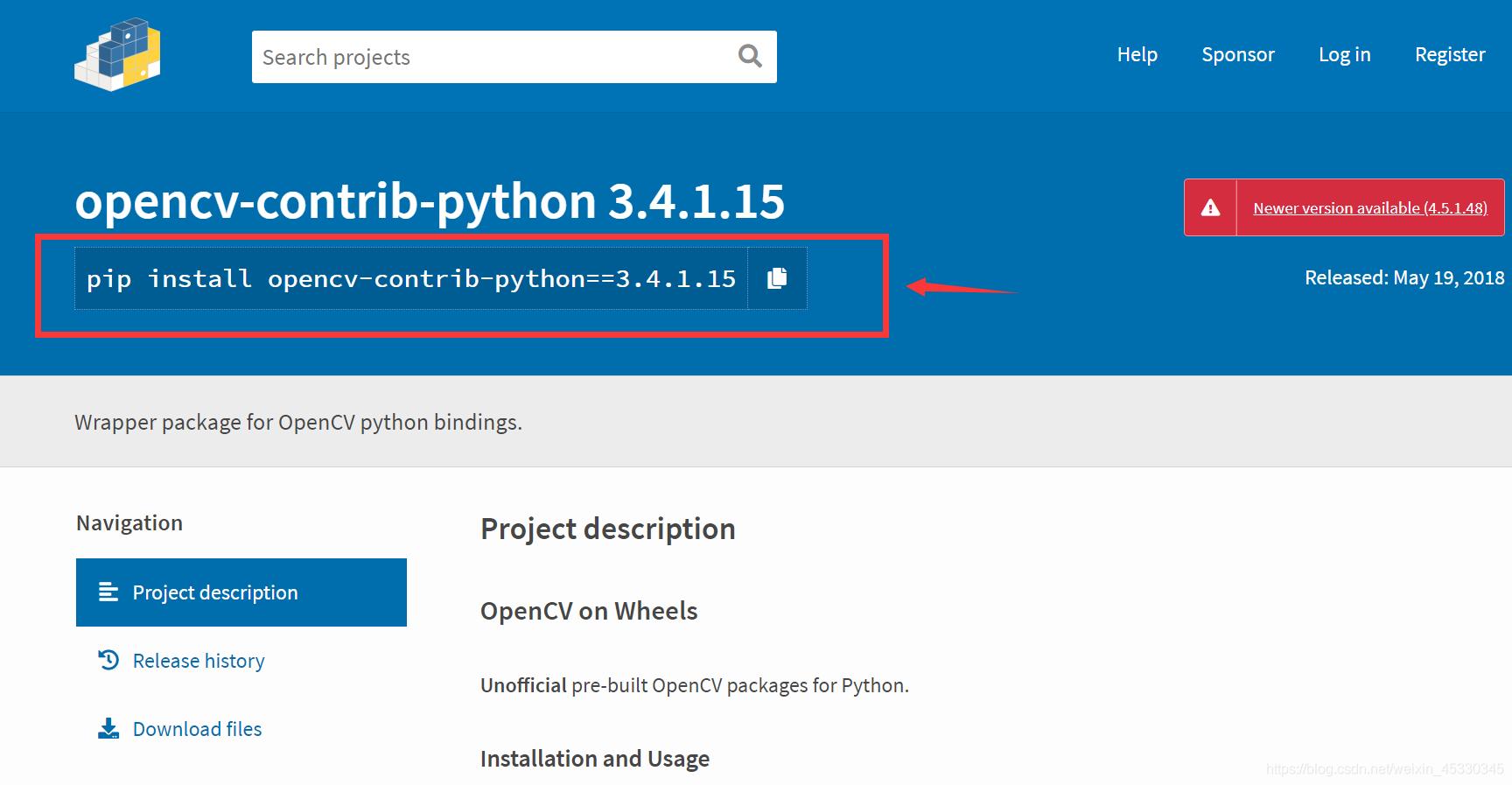1512x785 pixels.
Task: Click the pip install command text
Action: click(411, 278)
